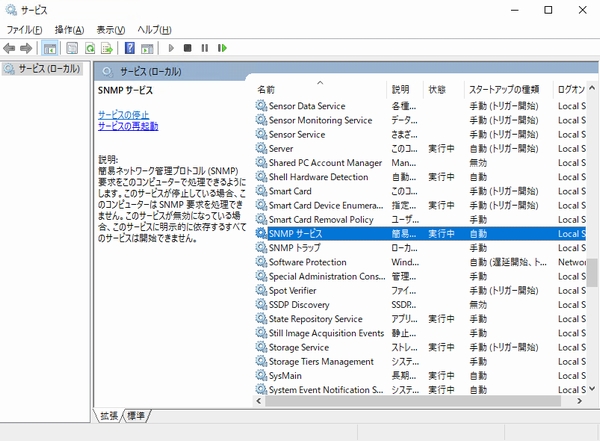Select the サービス (ローカル) tree node

click(x=42, y=69)
